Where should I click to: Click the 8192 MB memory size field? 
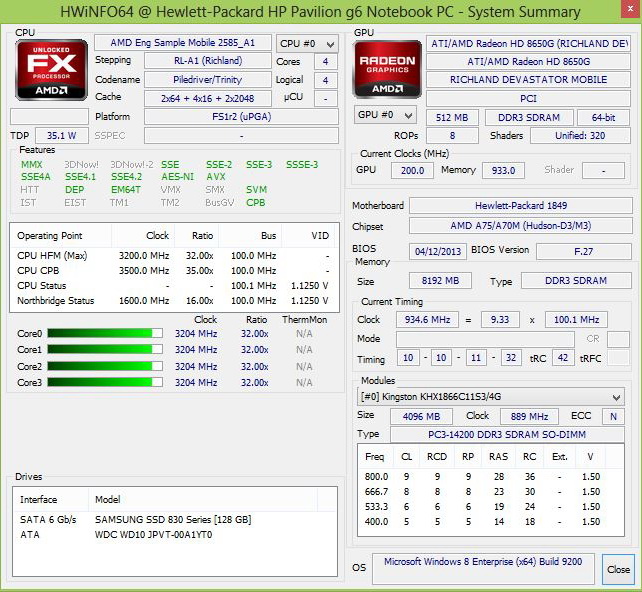tap(440, 281)
